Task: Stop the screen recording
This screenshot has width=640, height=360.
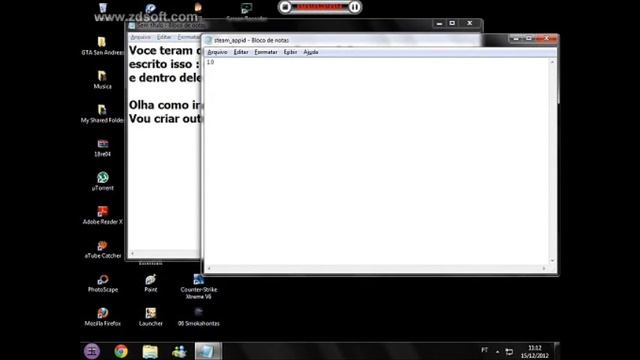Action: point(286,7)
